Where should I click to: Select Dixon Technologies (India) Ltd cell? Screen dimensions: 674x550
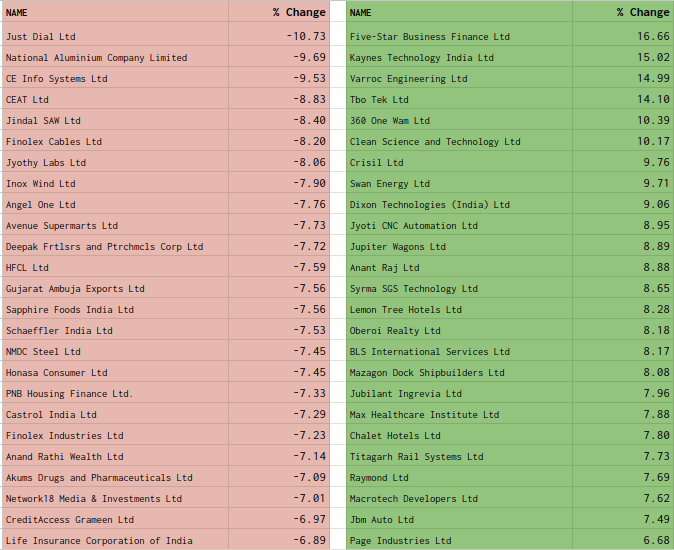[459, 205]
